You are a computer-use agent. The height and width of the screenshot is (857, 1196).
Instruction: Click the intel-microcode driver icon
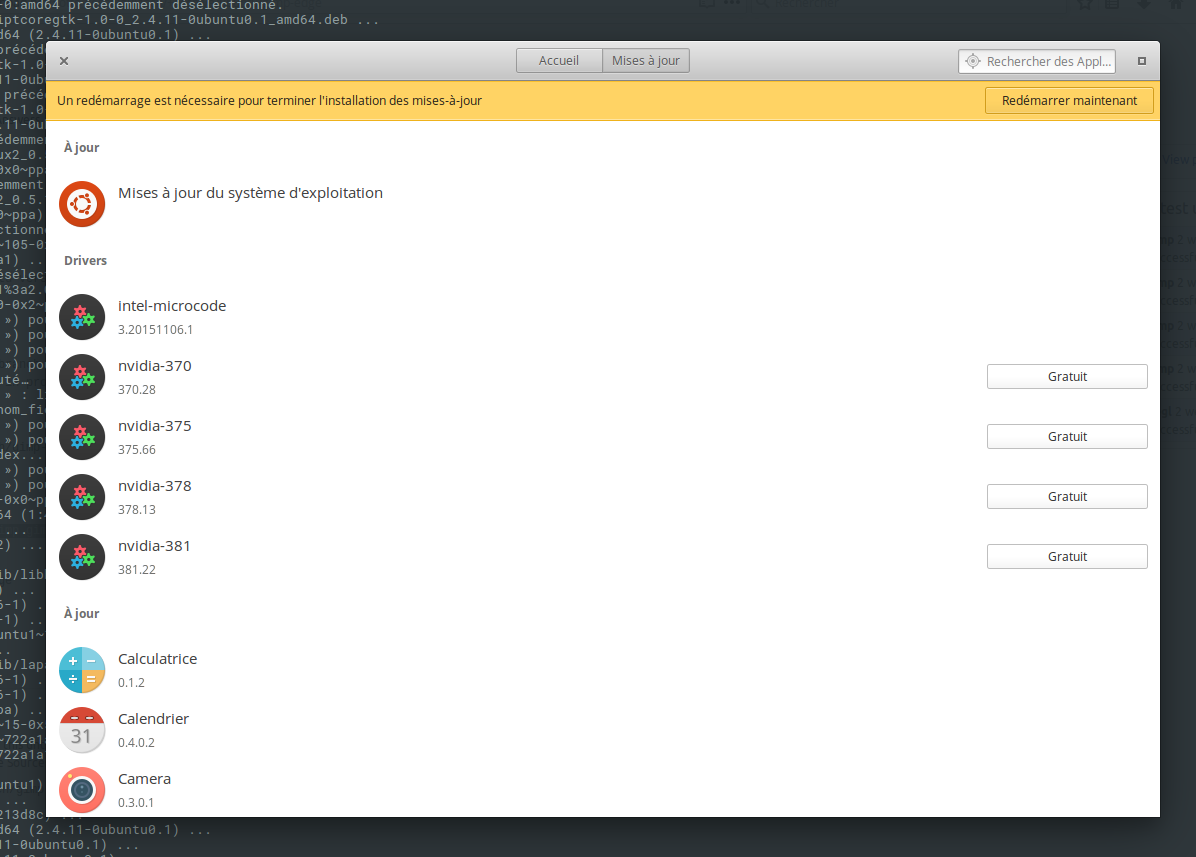click(x=82, y=316)
